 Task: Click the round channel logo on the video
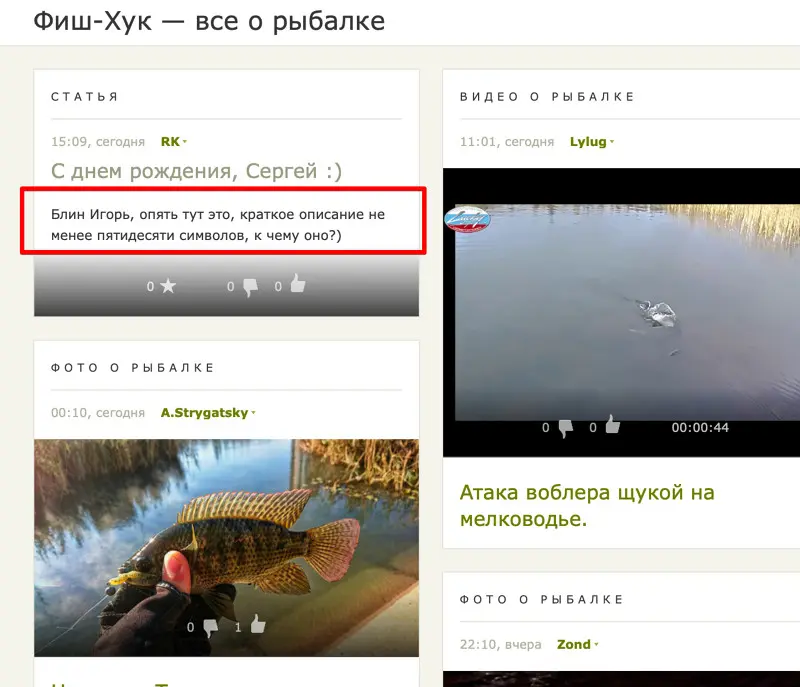(467, 219)
